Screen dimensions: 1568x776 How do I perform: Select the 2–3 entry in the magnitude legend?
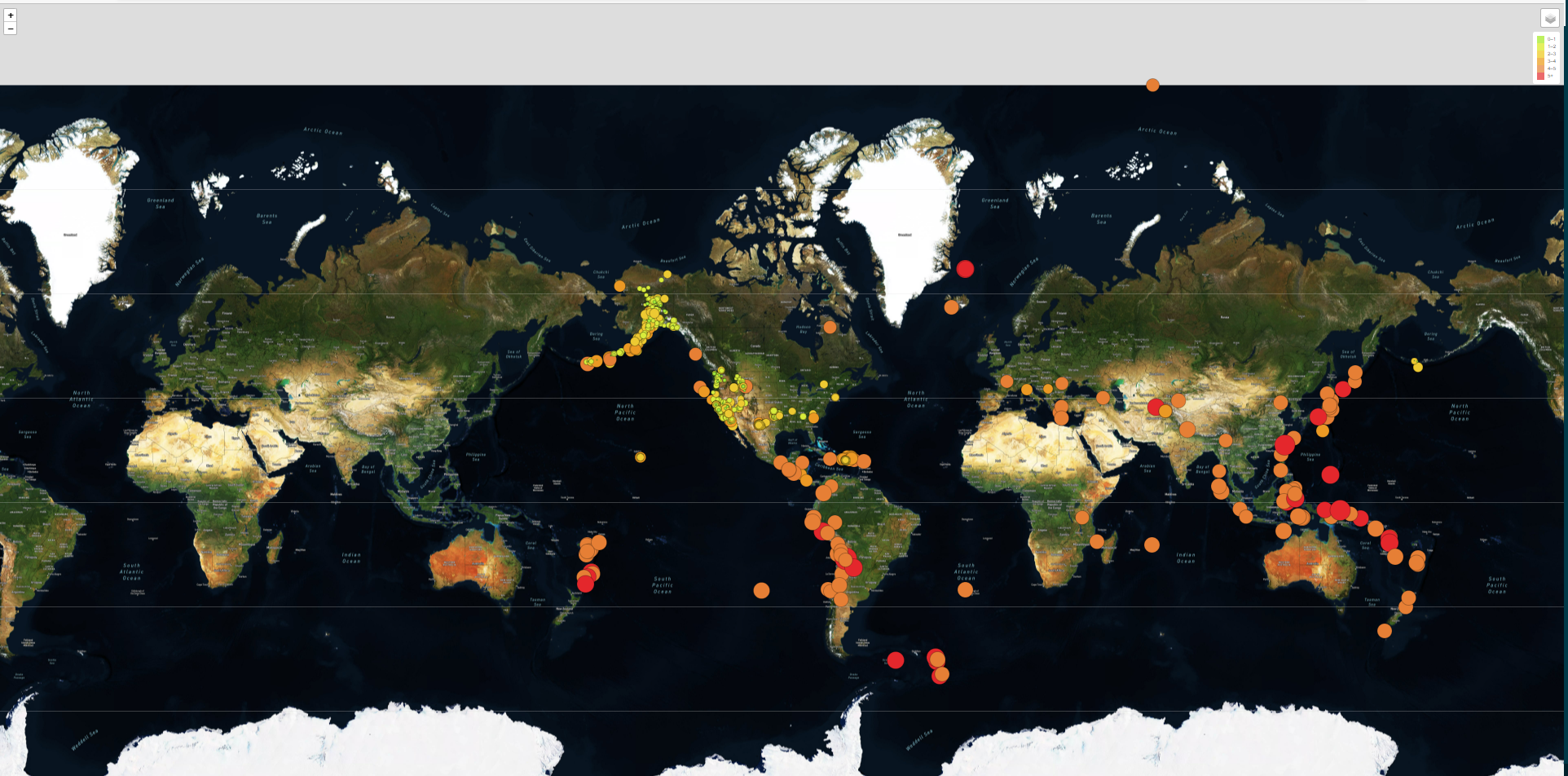(x=1540, y=54)
